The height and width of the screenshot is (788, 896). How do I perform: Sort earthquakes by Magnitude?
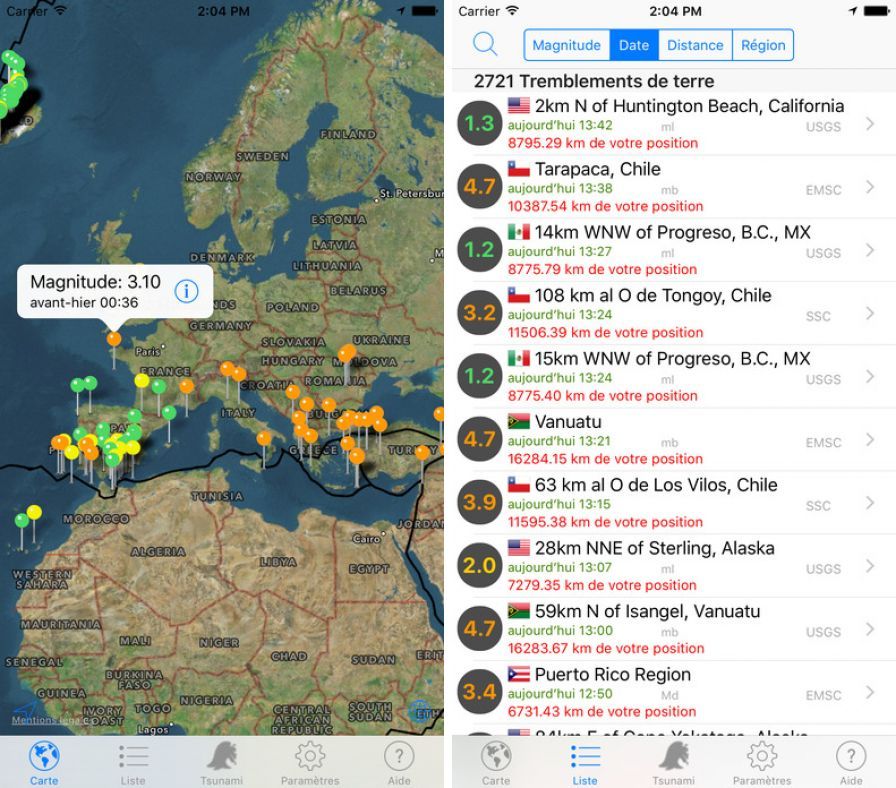(566, 45)
